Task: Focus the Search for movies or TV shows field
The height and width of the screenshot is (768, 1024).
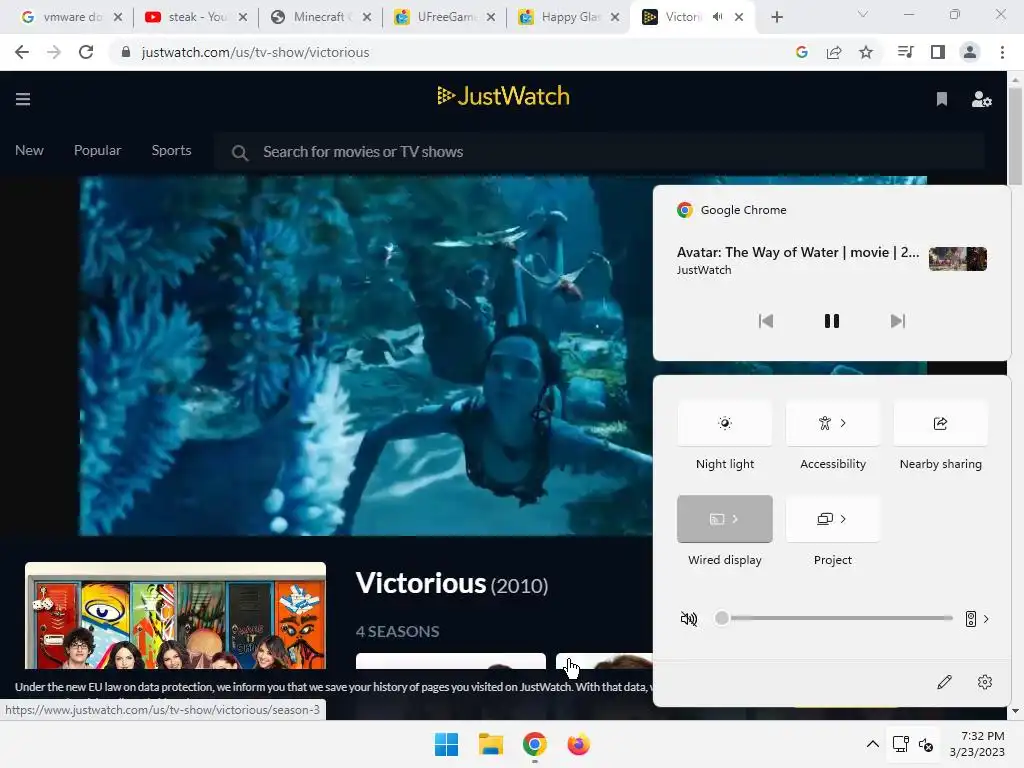Action: tap(600, 152)
